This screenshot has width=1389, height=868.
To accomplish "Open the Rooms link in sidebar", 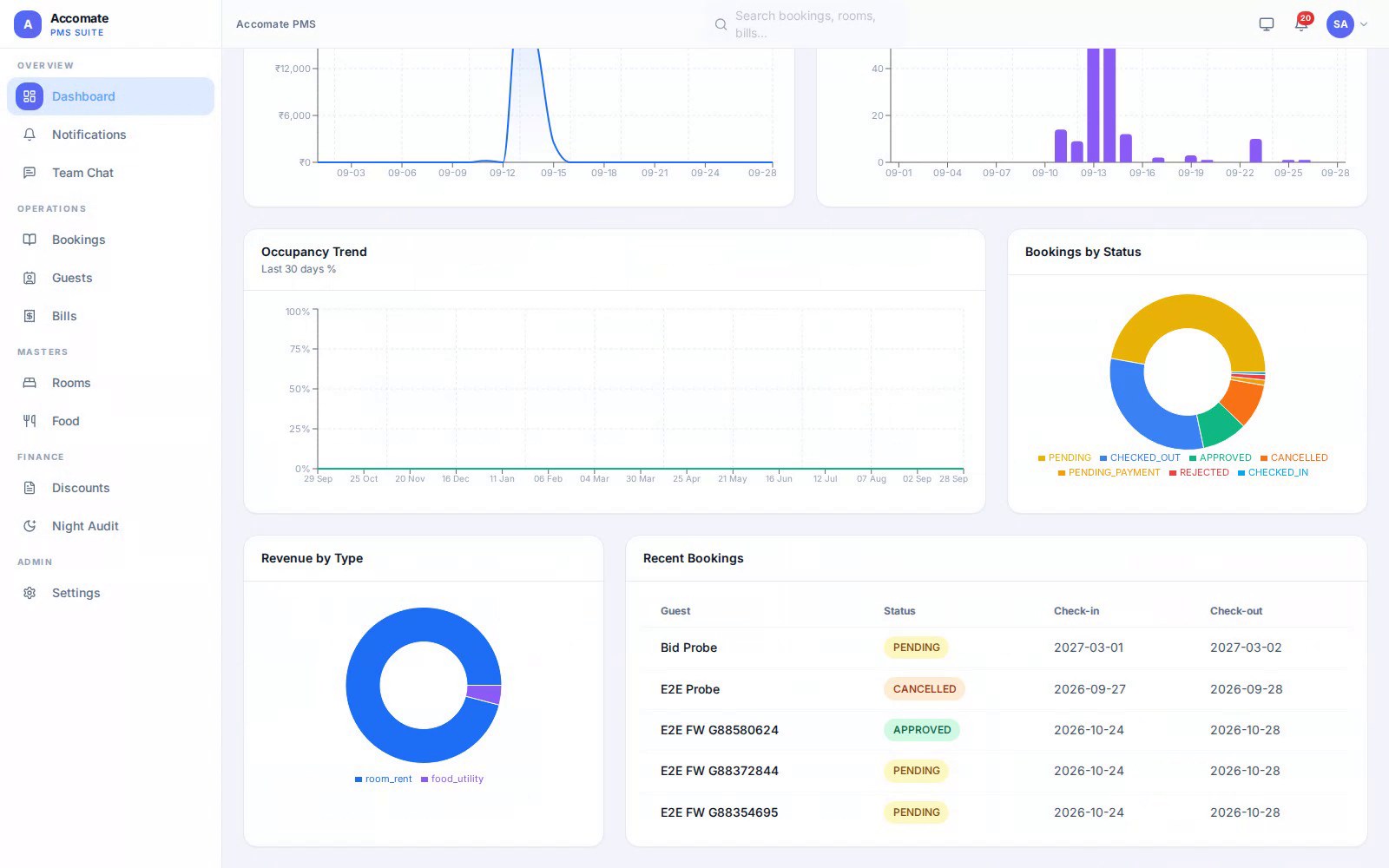I will [110, 383].
